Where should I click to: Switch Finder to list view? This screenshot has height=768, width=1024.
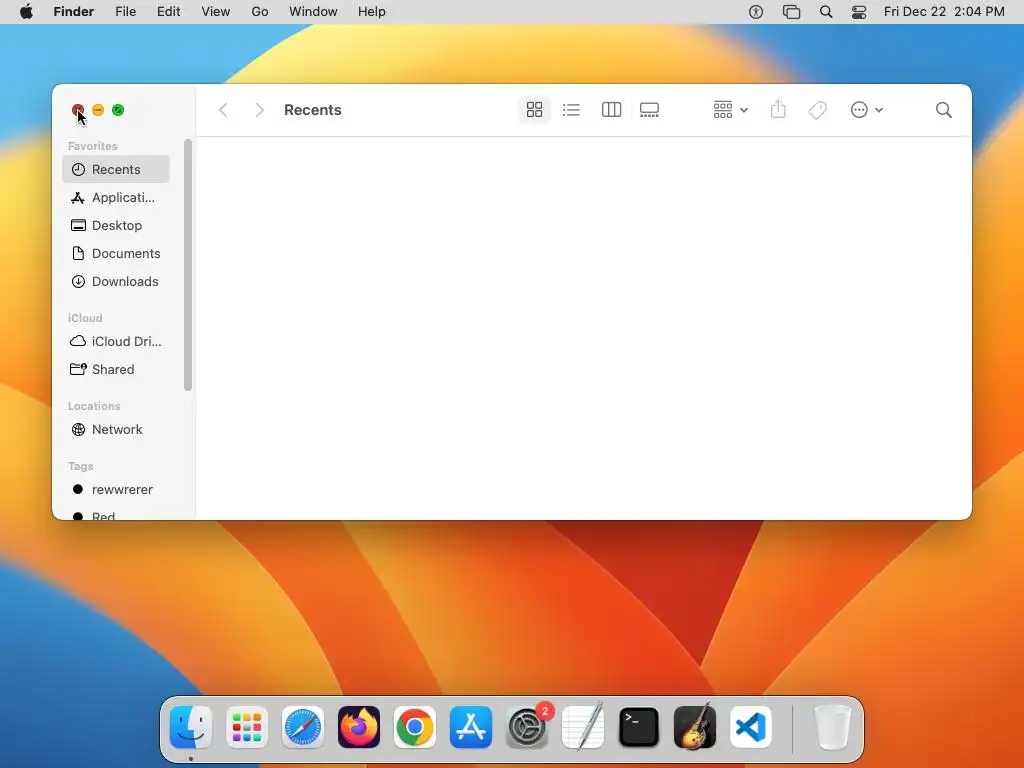coord(571,110)
